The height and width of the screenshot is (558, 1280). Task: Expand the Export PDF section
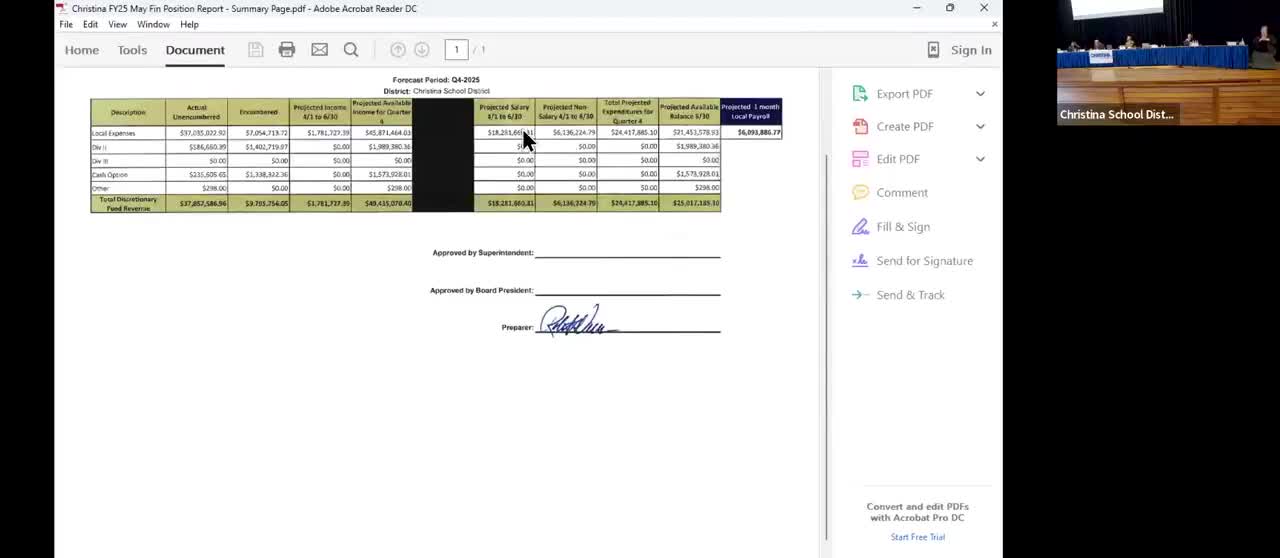click(980, 94)
